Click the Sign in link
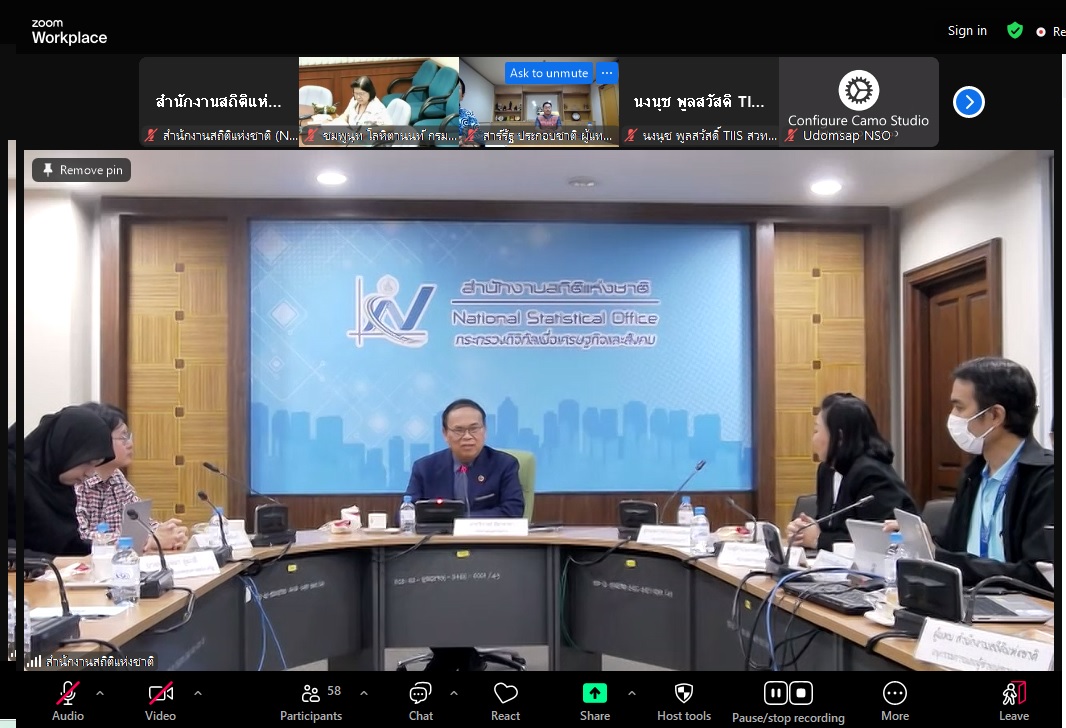The height and width of the screenshot is (728, 1066). [x=967, y=31]
